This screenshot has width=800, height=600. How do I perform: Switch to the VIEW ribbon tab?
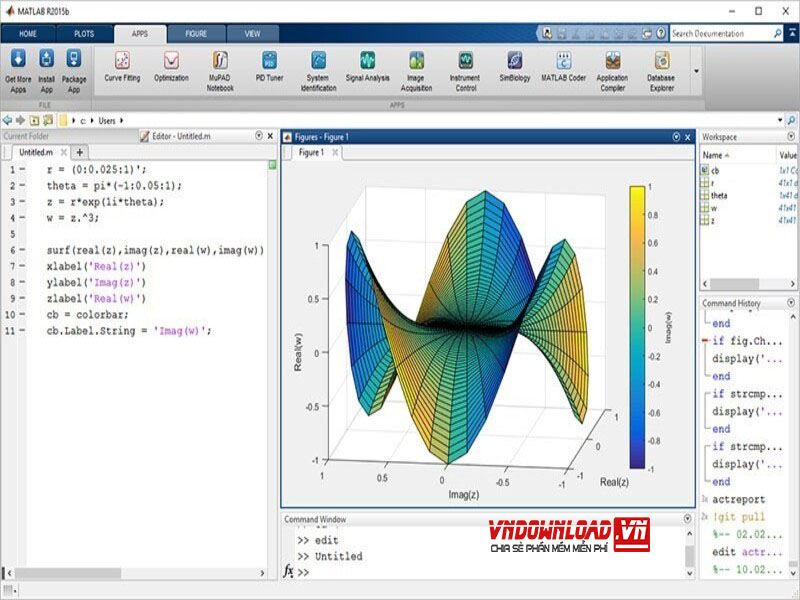(253, 34)
